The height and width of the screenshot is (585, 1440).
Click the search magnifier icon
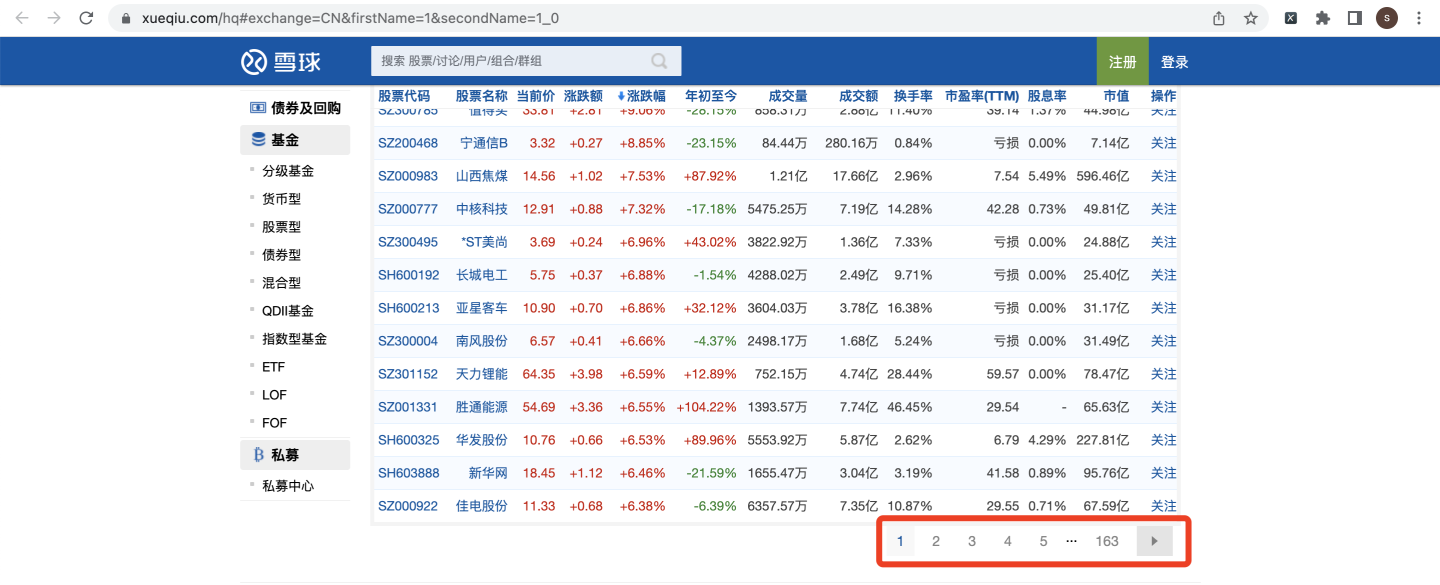tap(659, 61)
